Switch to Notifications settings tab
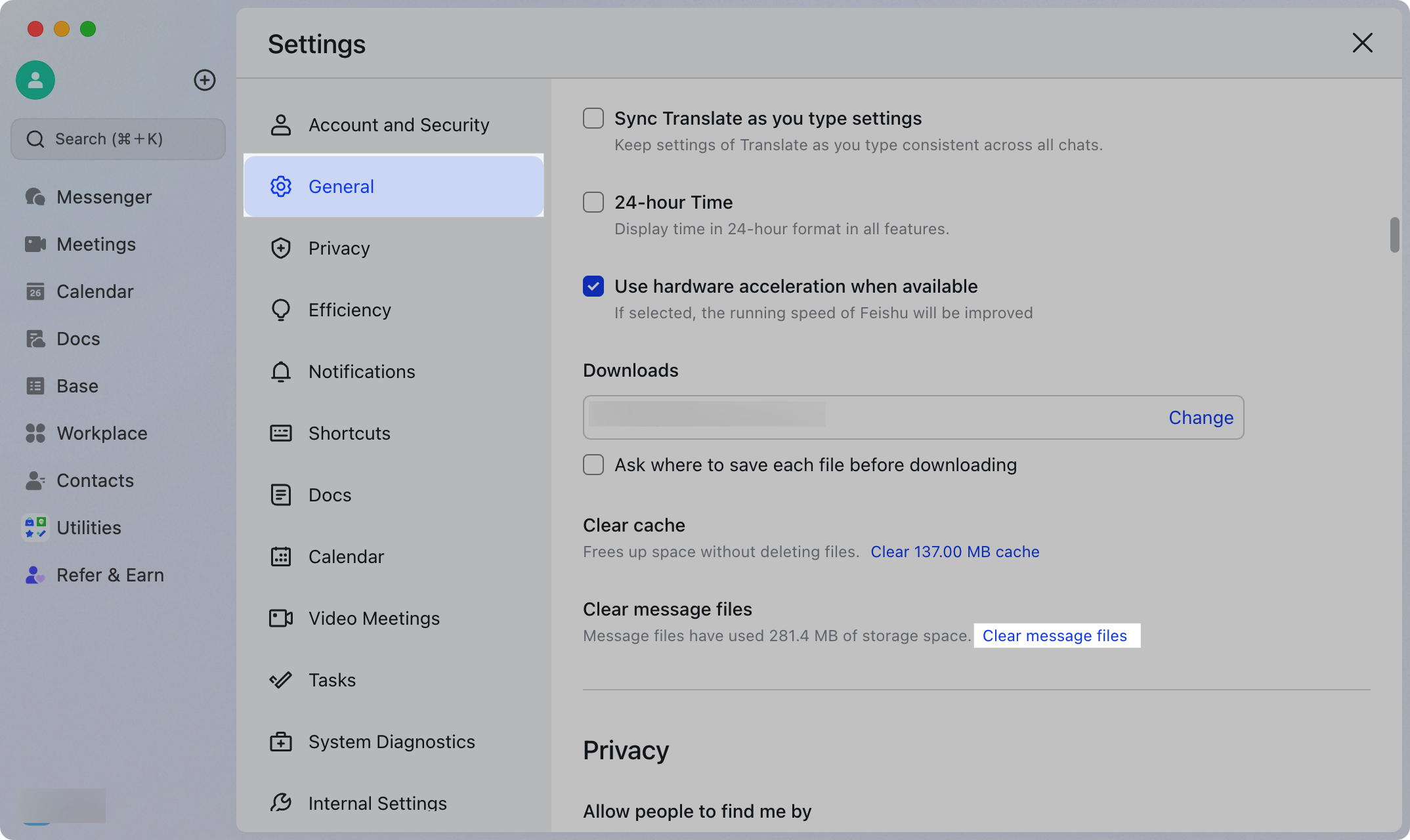 click(361, 371)
